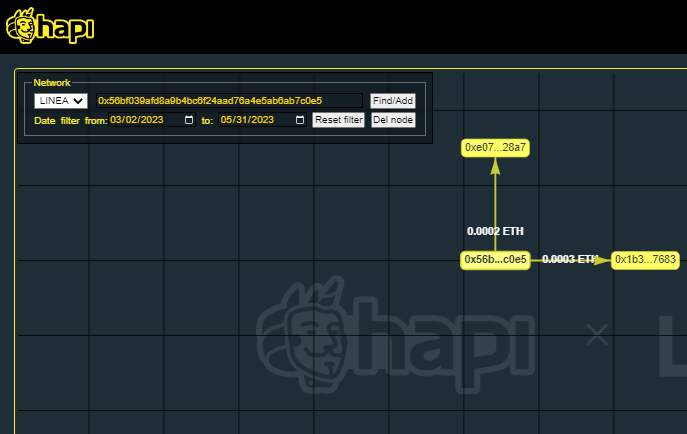Viewport: 687px width, 434px height.
Task: Select graph node 0xe07...28a7
Action: pos(495,148)
